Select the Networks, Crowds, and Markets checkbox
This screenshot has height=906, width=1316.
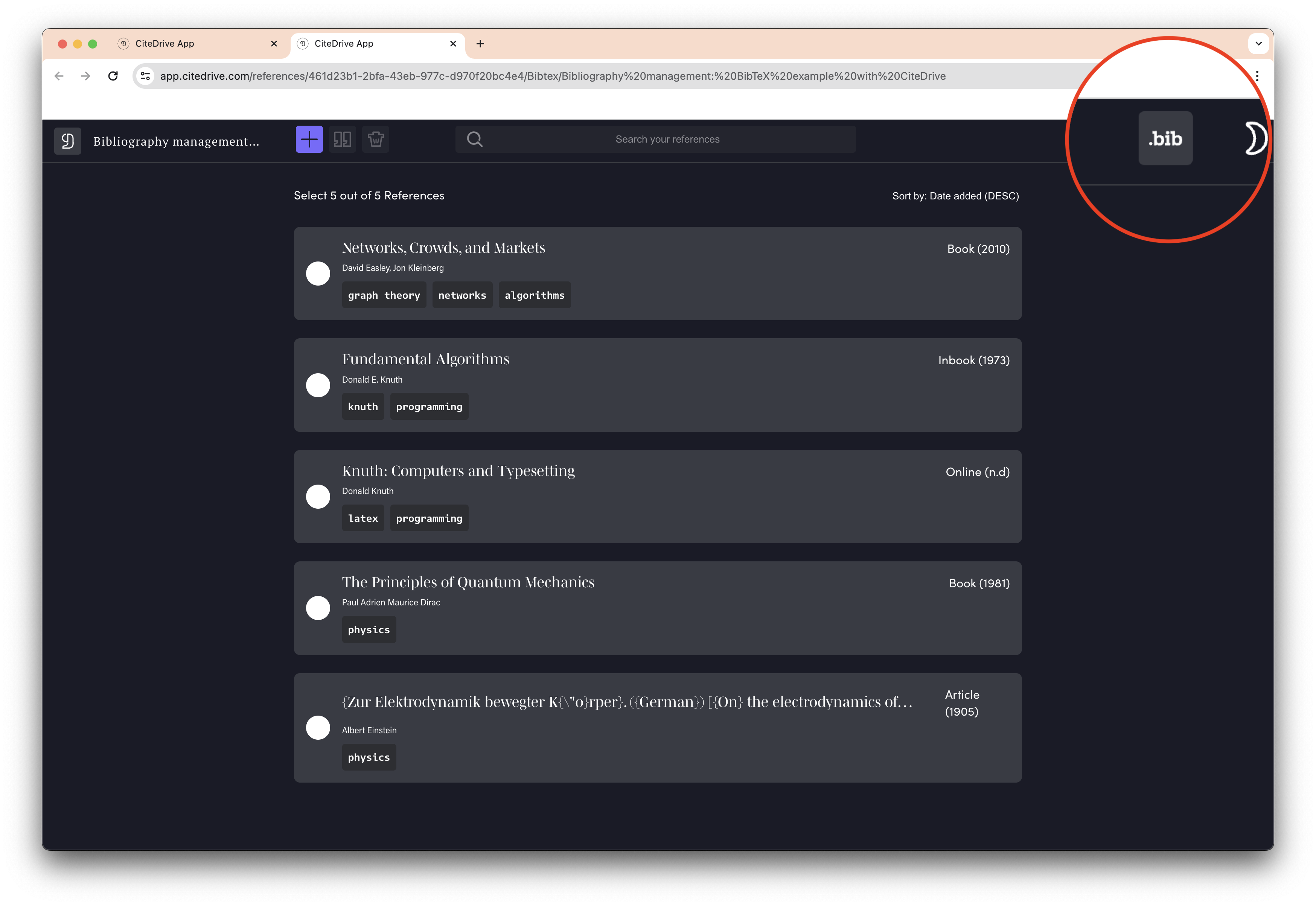click(318, 273)
